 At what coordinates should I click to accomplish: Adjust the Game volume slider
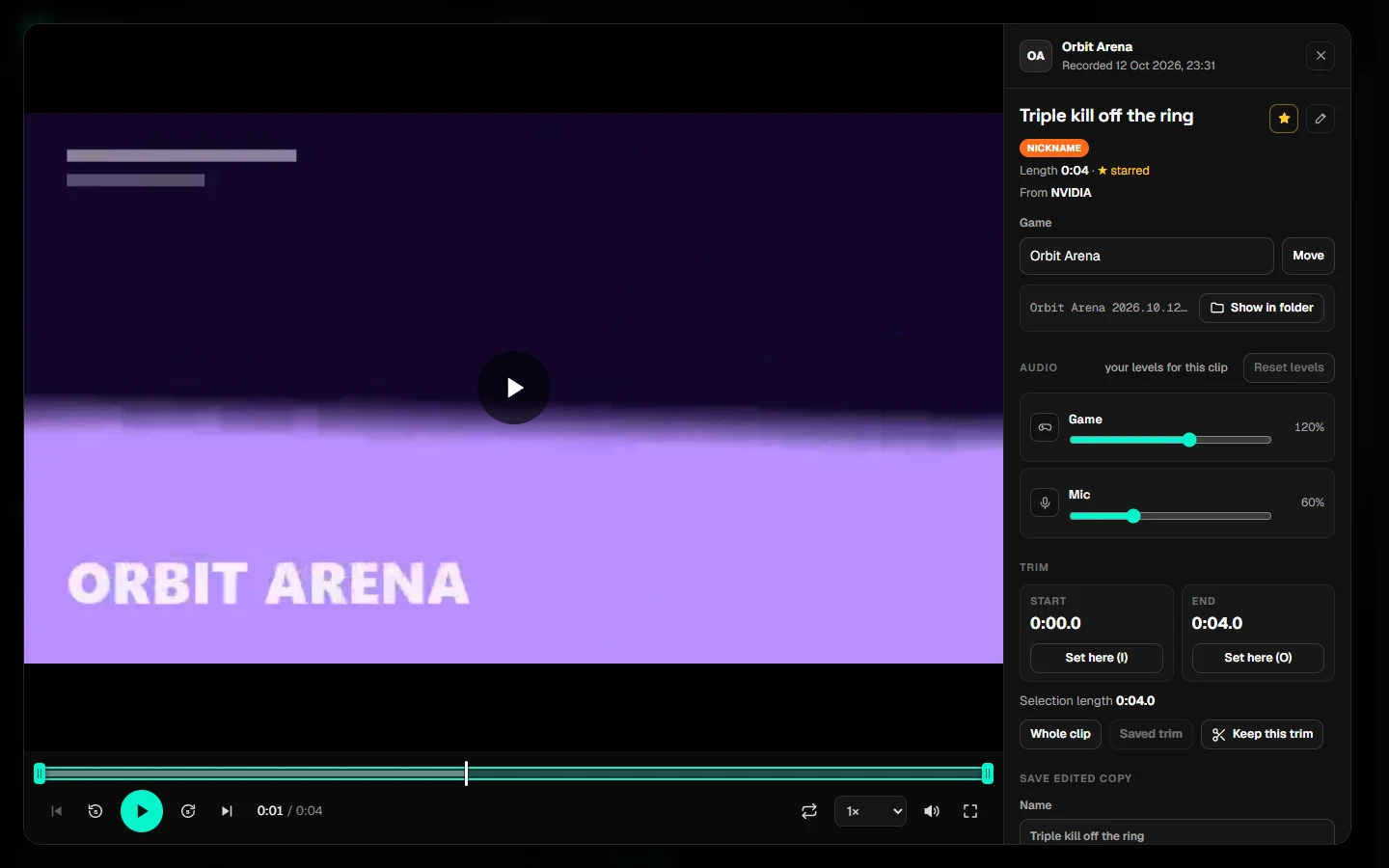1170,440
